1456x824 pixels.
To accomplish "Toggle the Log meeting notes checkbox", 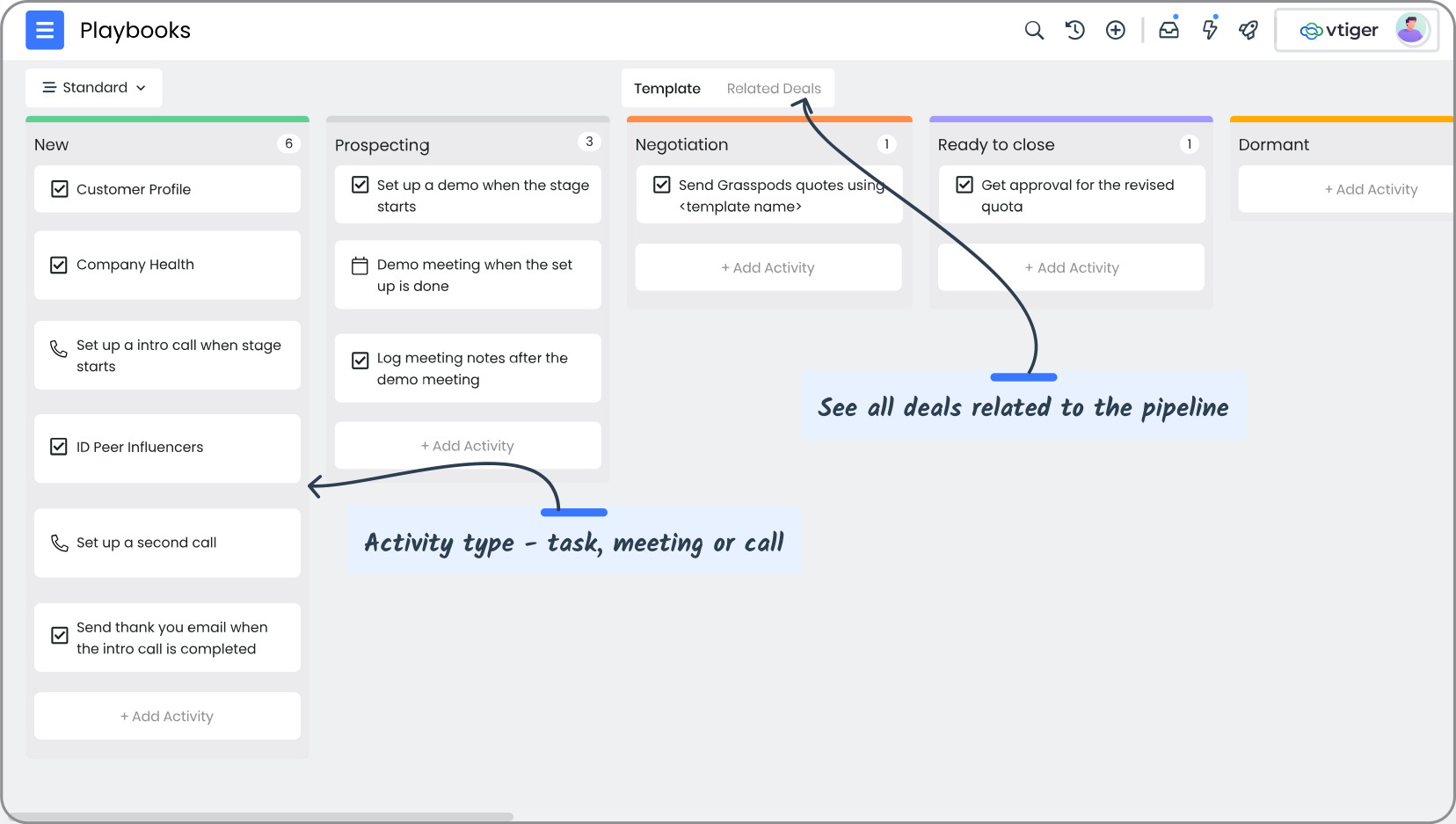I will pyautogui.click(x=360, y=361).
